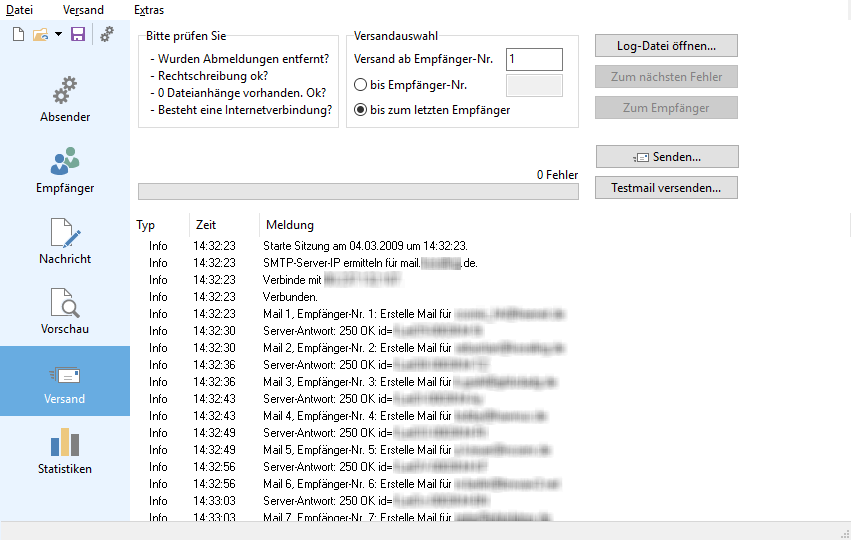This screenshot has width=851, height=540.
Task: Select the Versand section in sidebar
Action: pyautogui.click(x=65, y=381)
